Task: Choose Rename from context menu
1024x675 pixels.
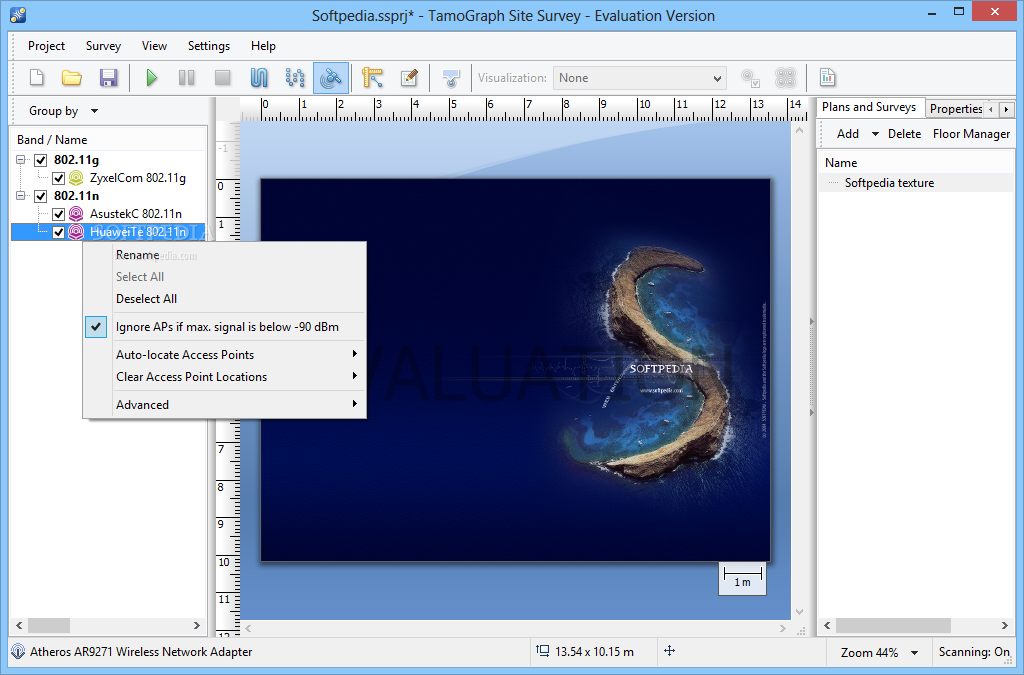Action: pyautogui.click(x=225, y=255)
